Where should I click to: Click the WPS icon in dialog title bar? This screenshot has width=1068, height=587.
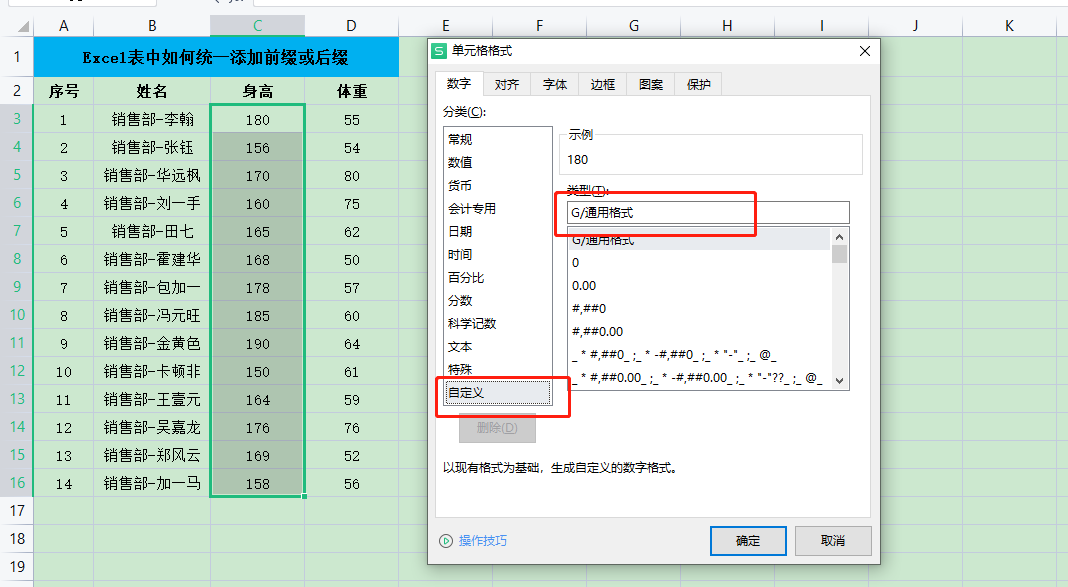pos(439,51)
